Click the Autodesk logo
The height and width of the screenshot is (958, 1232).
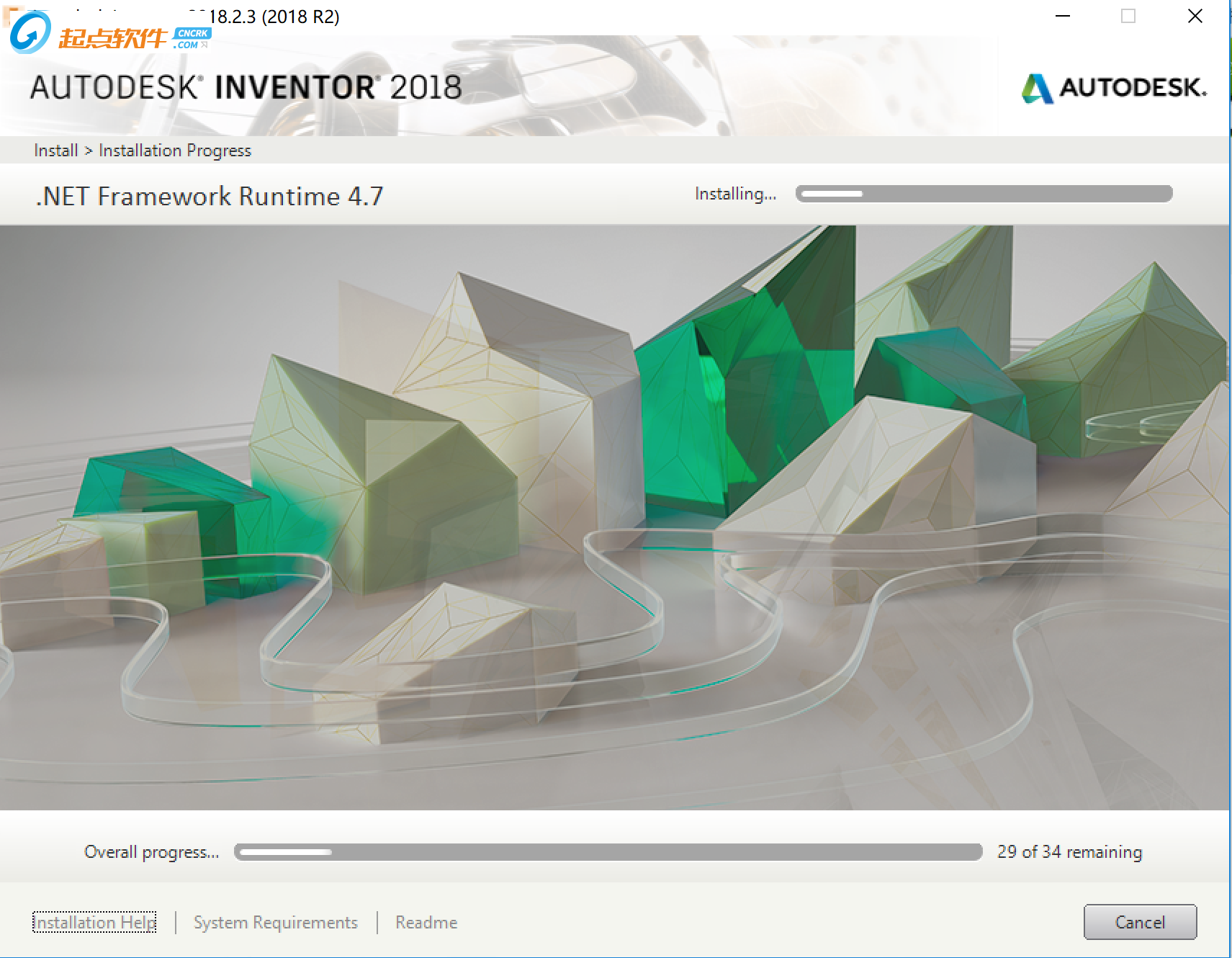(x=1114, y=88)
